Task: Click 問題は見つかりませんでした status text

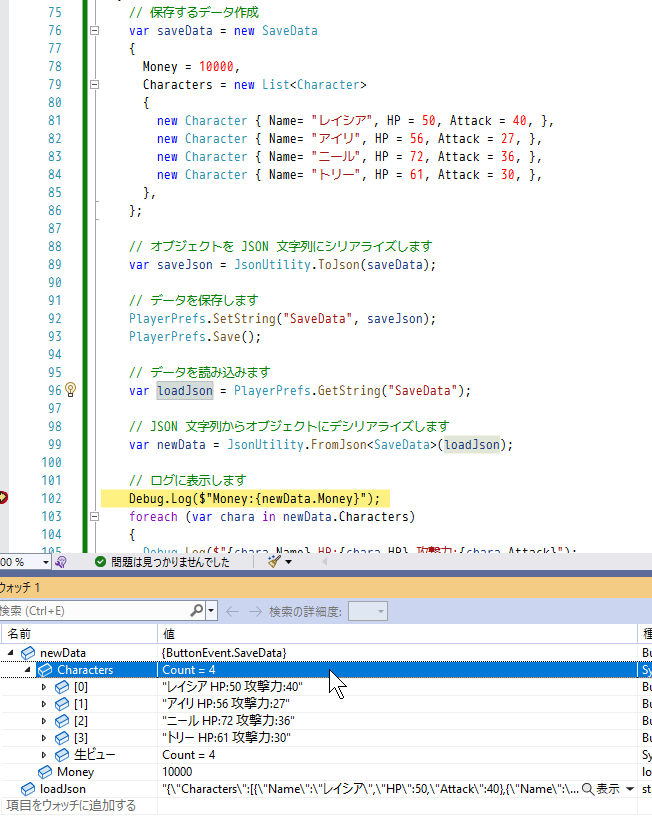Action: [171, 562]
